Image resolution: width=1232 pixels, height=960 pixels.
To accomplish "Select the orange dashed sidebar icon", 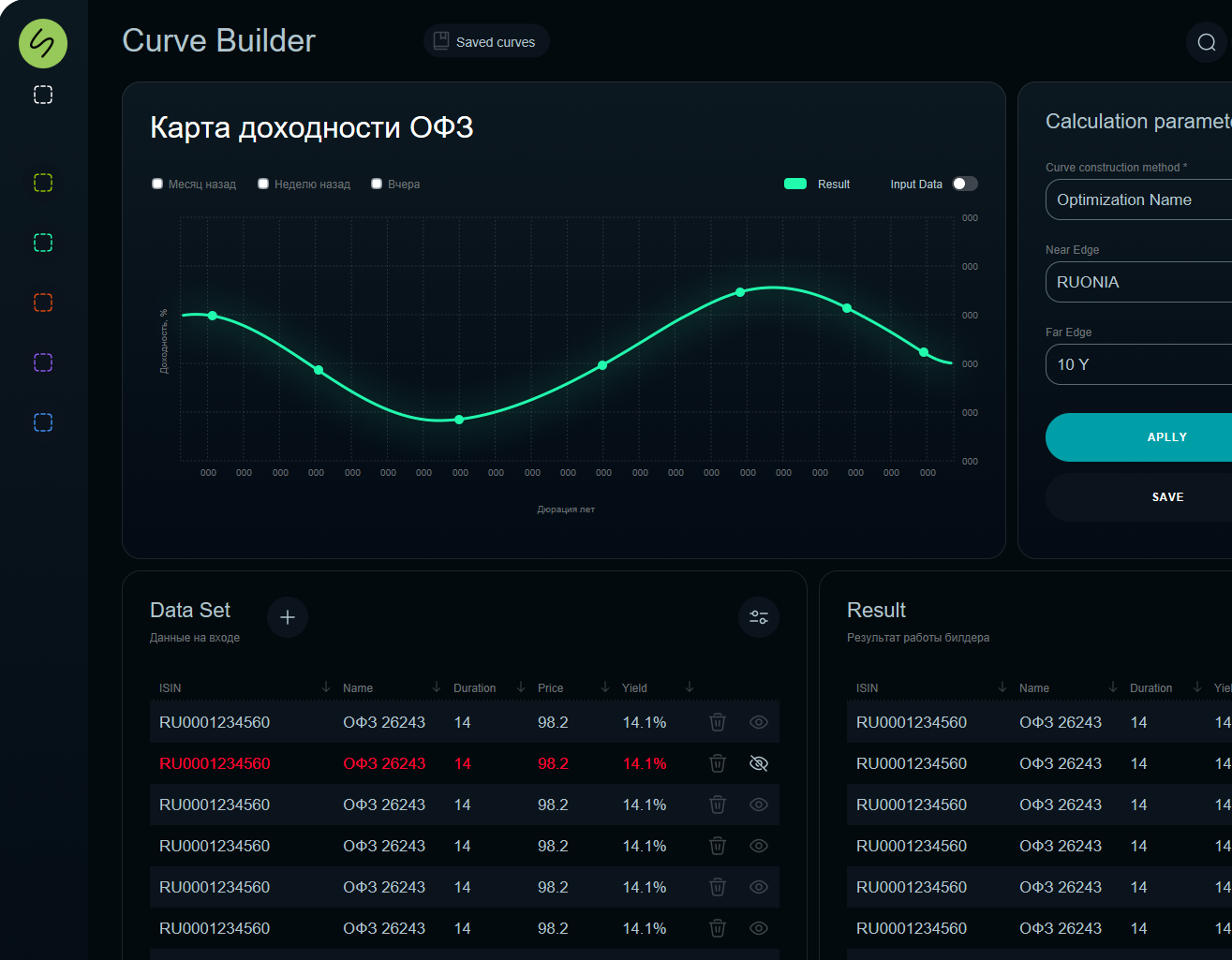I will 43,303.
